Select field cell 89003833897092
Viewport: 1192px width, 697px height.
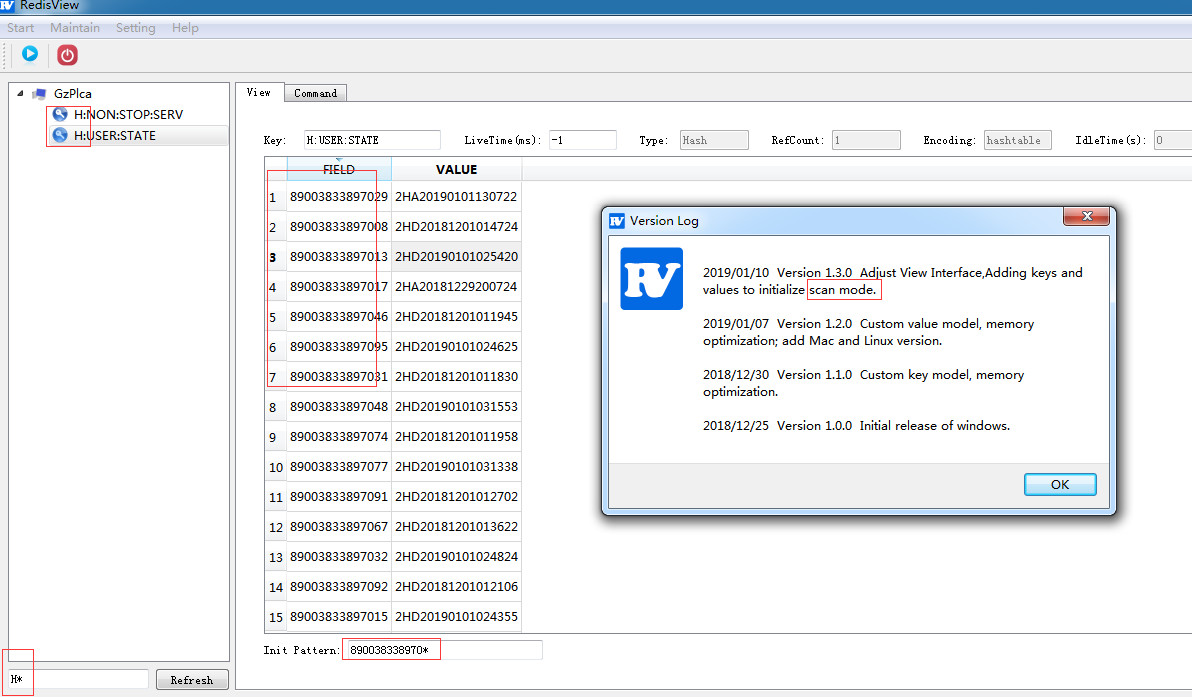coord(339,587)
